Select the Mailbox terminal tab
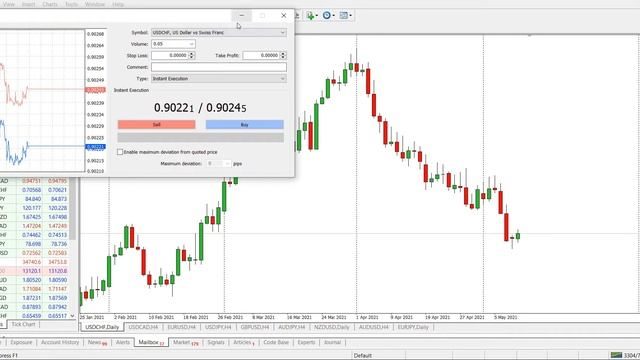The height and width of the screenshot is (360, 640). coord(151,342)
